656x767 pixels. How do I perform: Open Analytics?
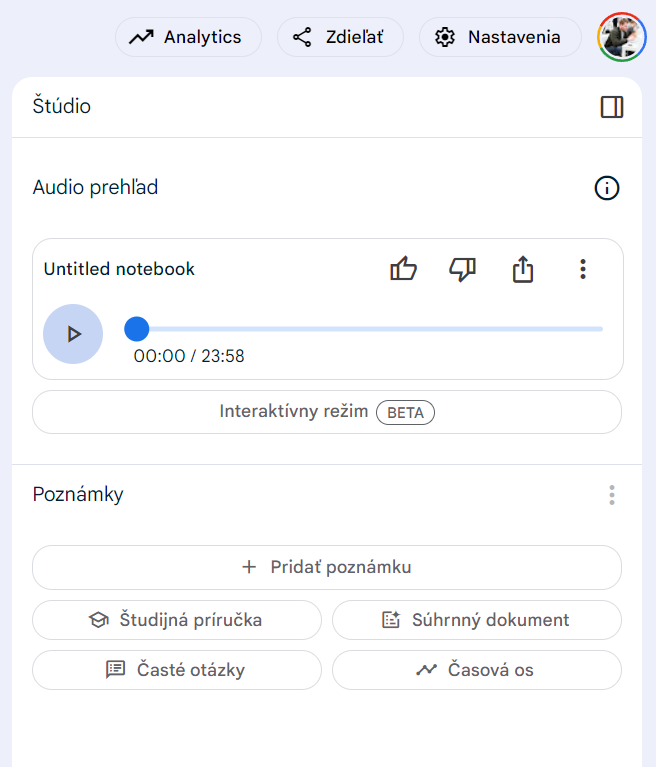[187, 37]
